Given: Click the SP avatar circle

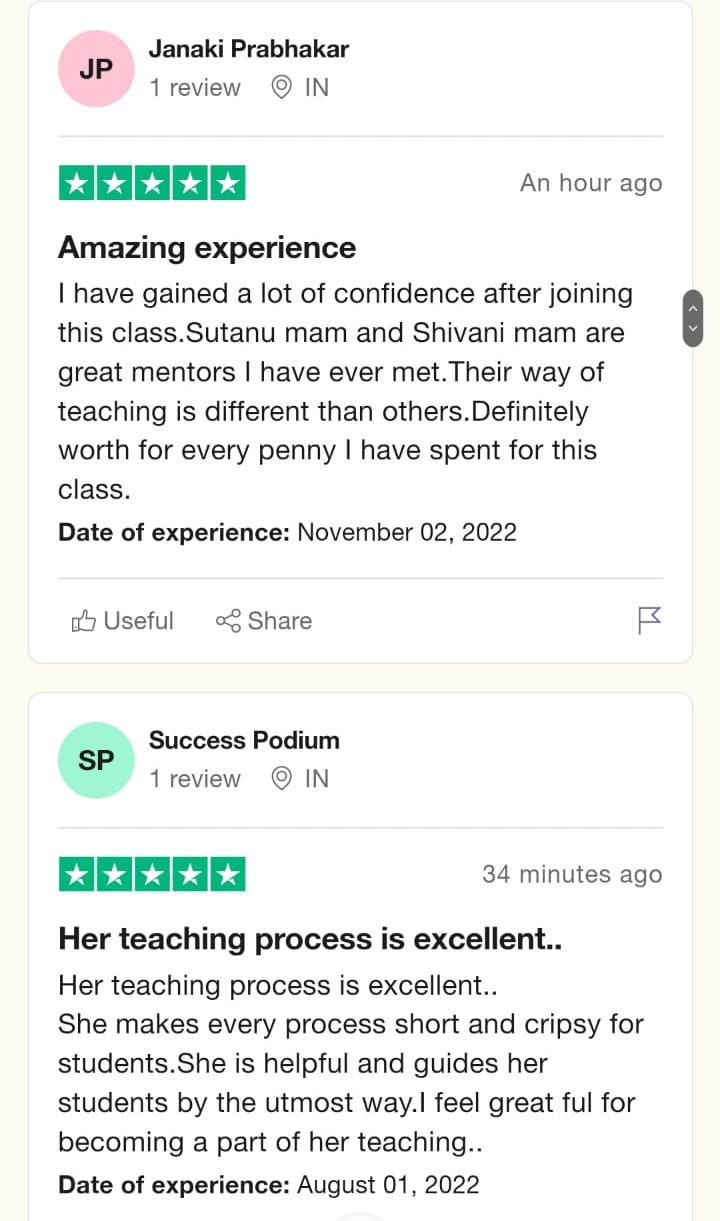Looking at the screenshot, I should [x=96, y=760].
